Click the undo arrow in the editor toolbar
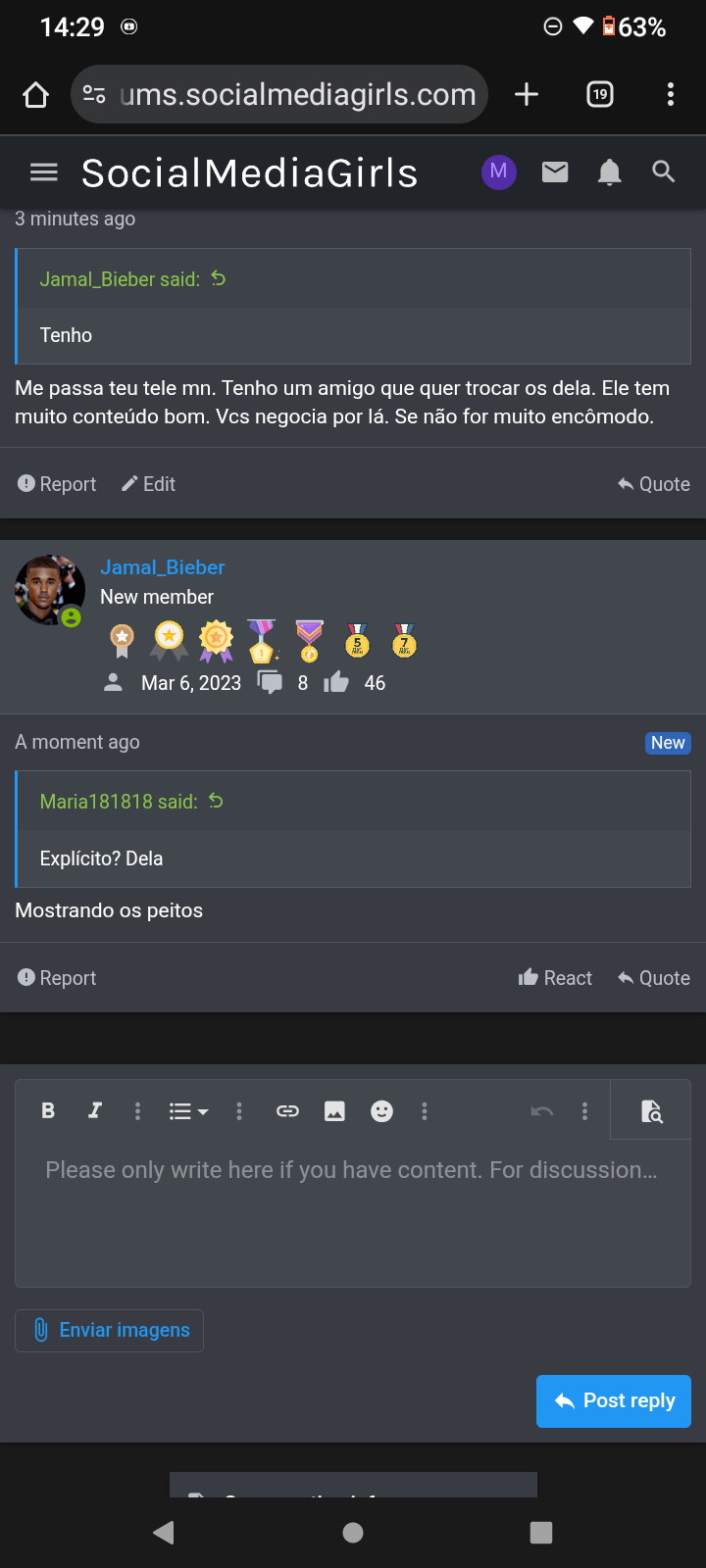 point(541,1110)
